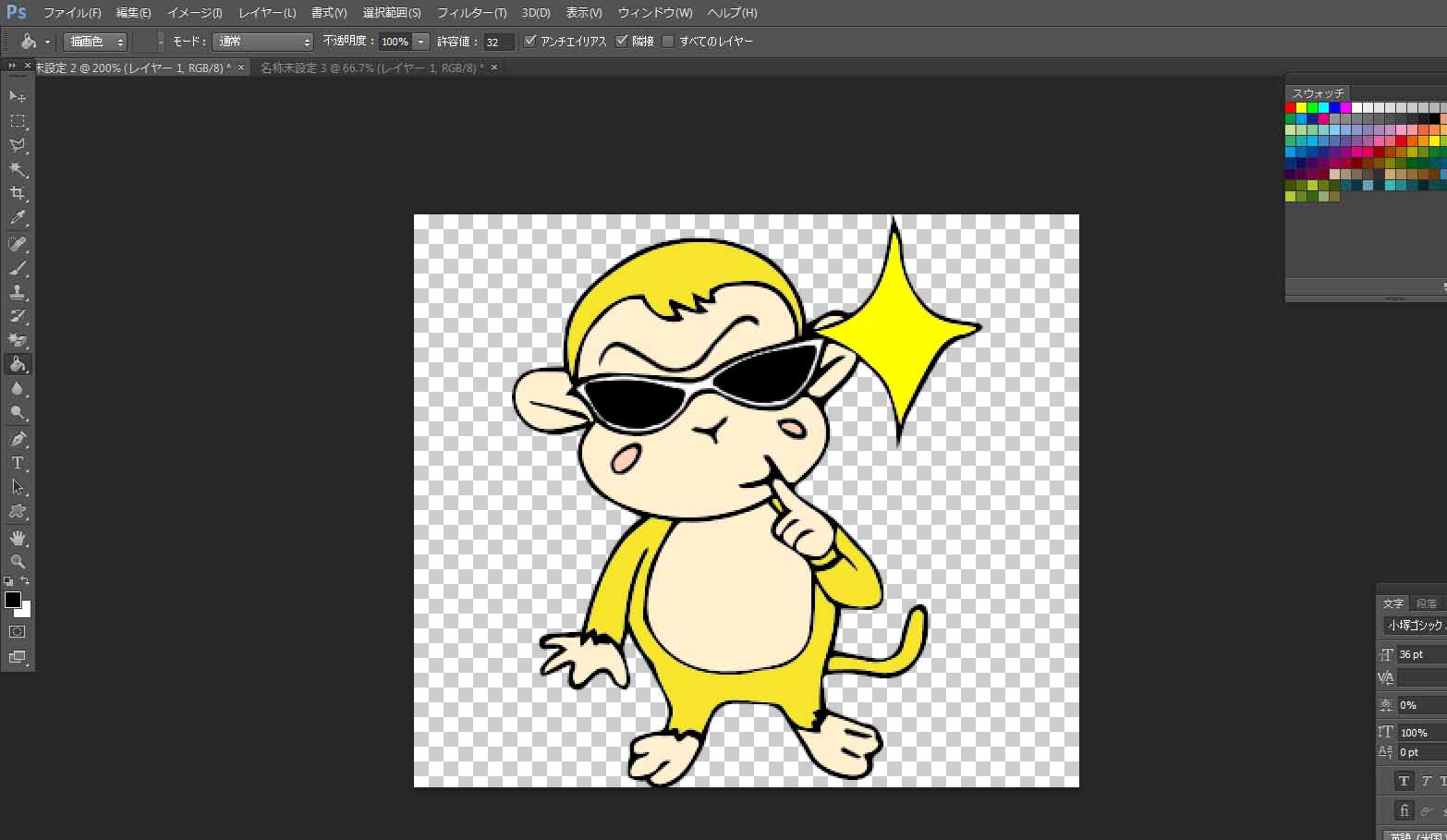
Task: Select the Zoom tool
Action: (x=18, y=561)
